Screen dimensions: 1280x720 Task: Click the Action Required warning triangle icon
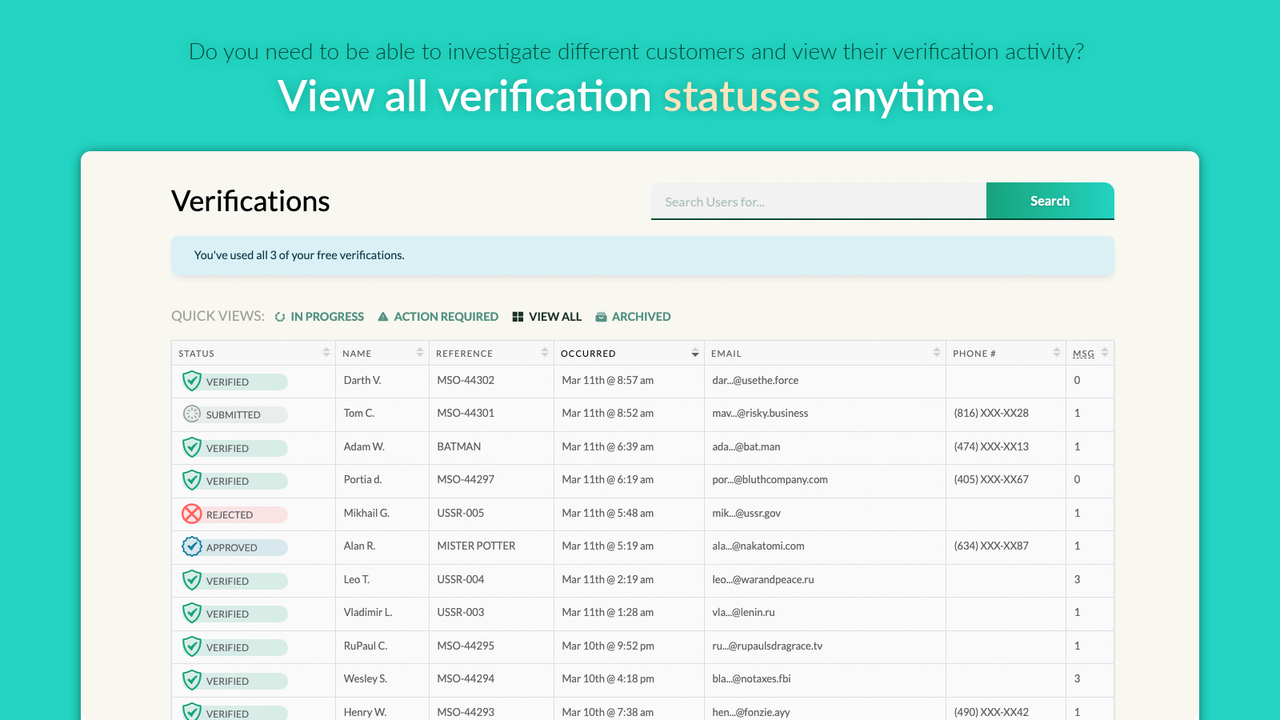coord(383,317)
